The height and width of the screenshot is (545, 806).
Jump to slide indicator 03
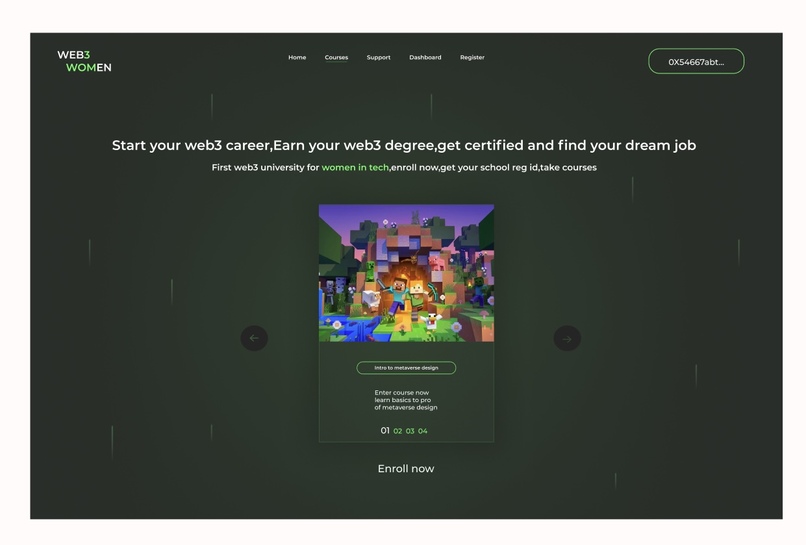(410, 431)
